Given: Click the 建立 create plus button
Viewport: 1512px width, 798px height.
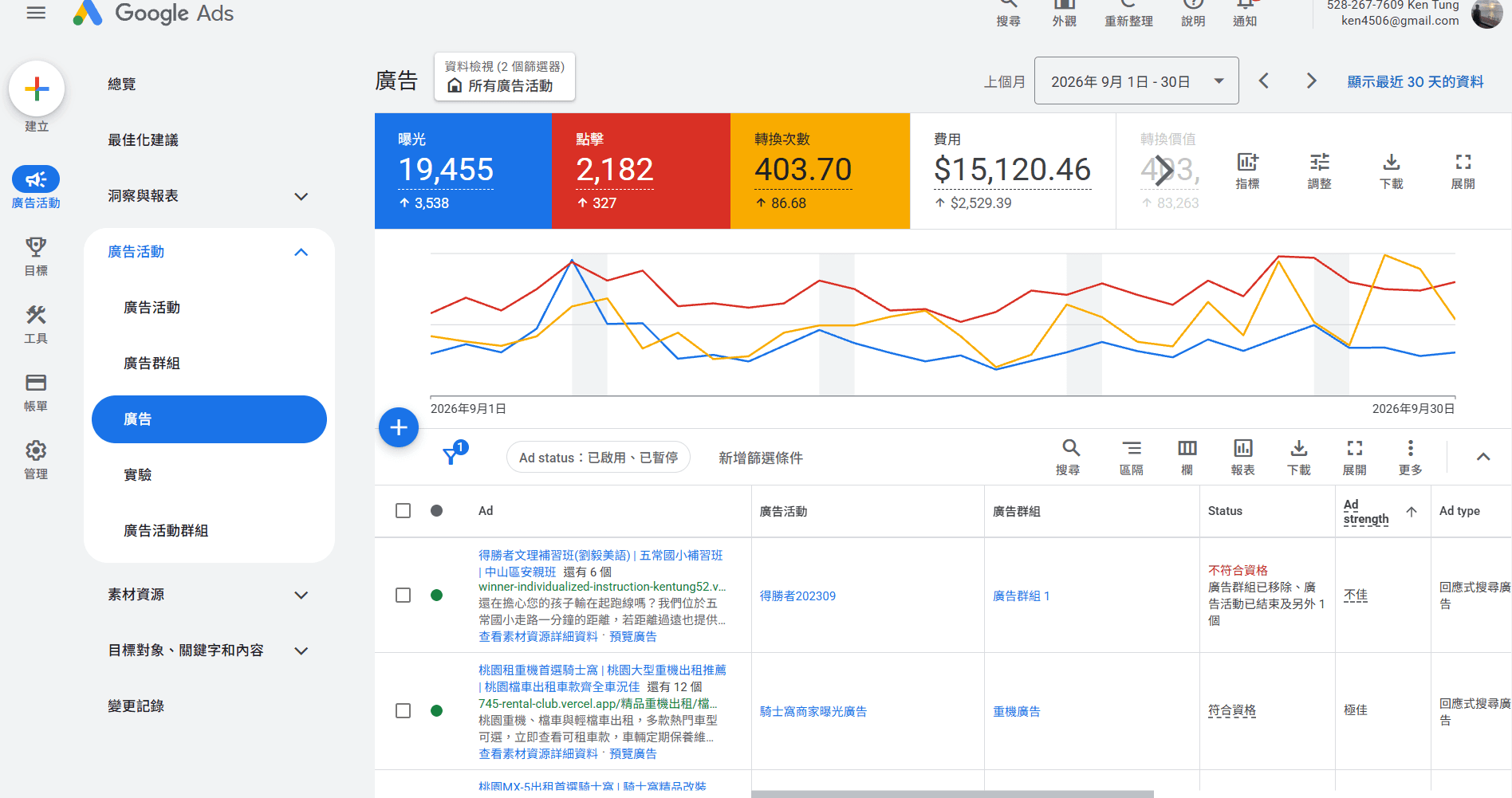Looking at the screenshot, I should pyautogui.click(x=37, y=88).
